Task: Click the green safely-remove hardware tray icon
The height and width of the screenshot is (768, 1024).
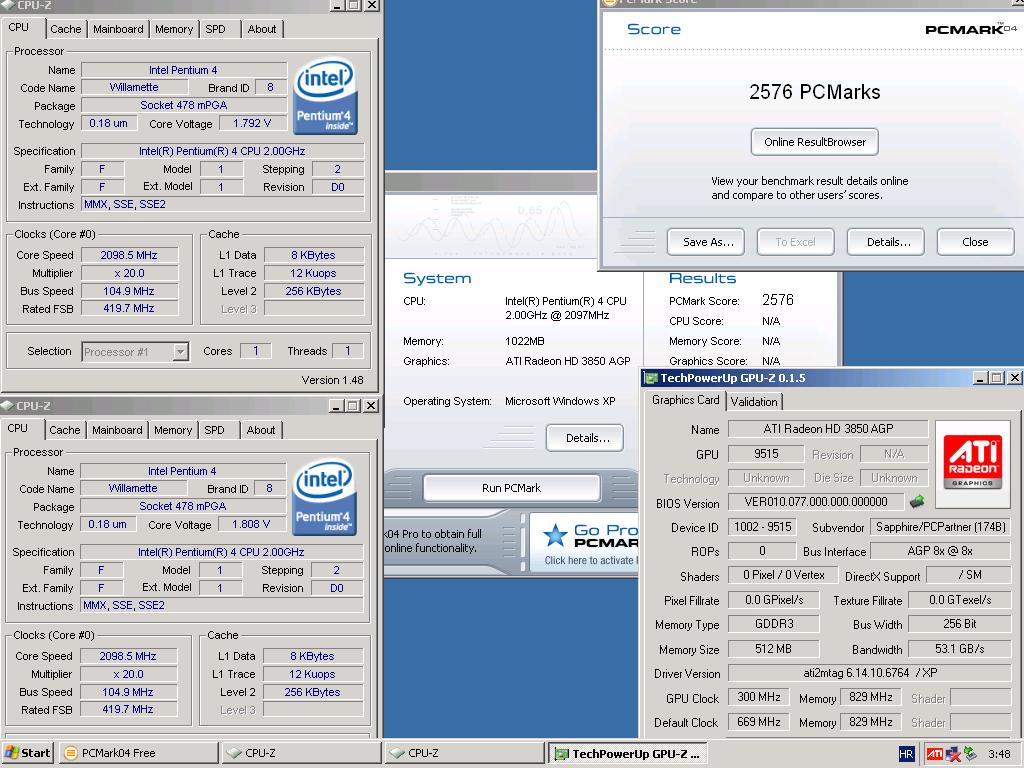Action: pos(970,754)
